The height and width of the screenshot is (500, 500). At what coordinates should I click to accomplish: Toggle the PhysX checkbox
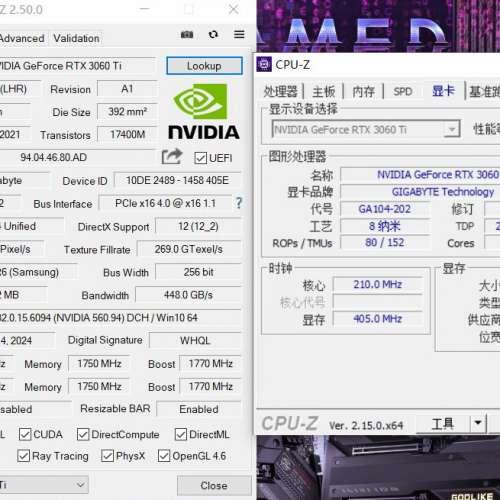pos(107,456)
